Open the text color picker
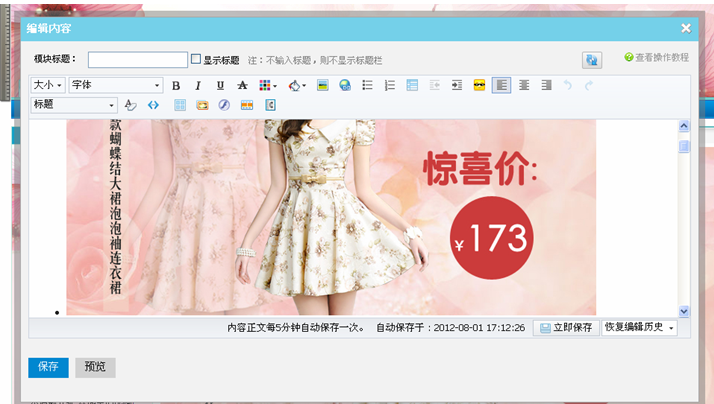This screenshot has height=404, width=714. click(x=268, y=86)
